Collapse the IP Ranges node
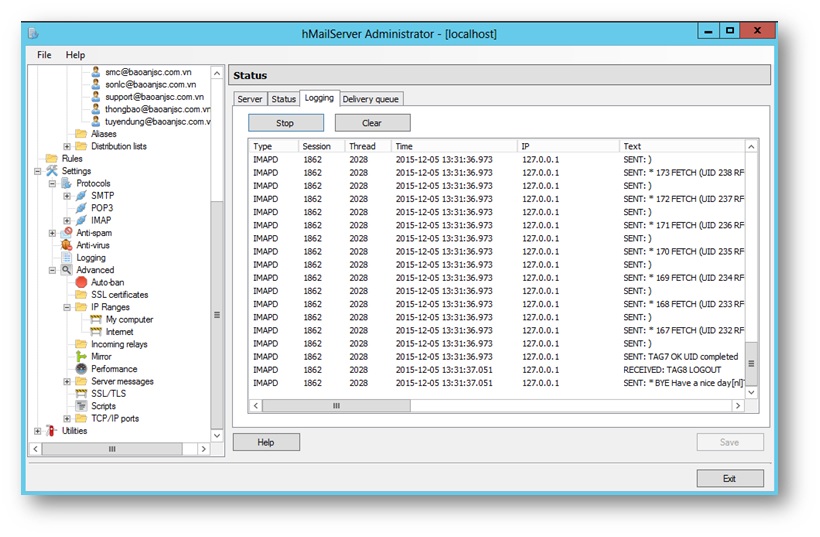820x537 pixels. coord(67,308)
